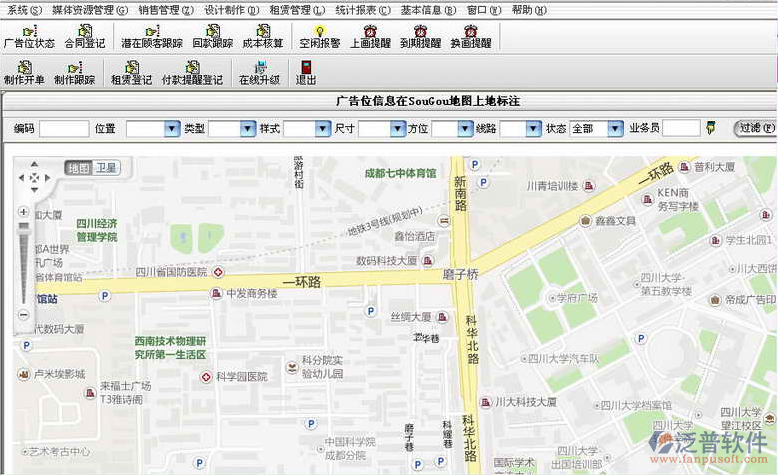Click the map zoom level slider

(x=23, y=260)
